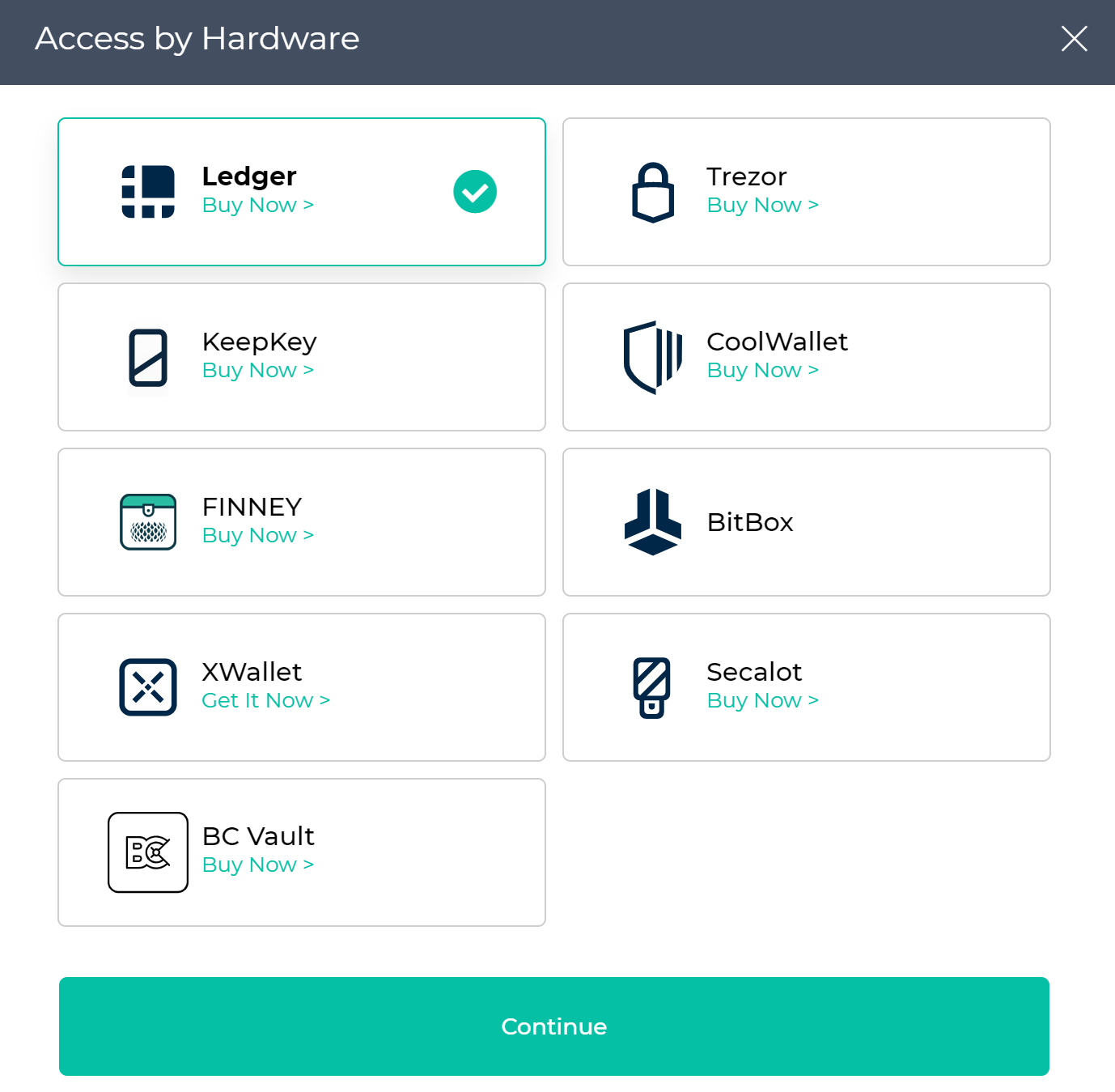Pick the BitBox name label
Viewport: 1115px width, 1092px height.
[750, 522]
